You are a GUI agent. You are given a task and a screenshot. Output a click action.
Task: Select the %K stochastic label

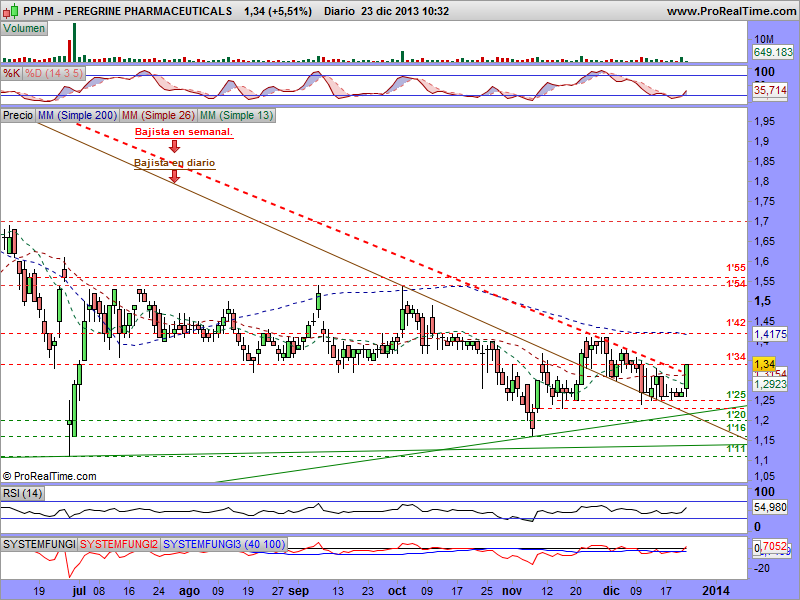click(x=11, y=73)
